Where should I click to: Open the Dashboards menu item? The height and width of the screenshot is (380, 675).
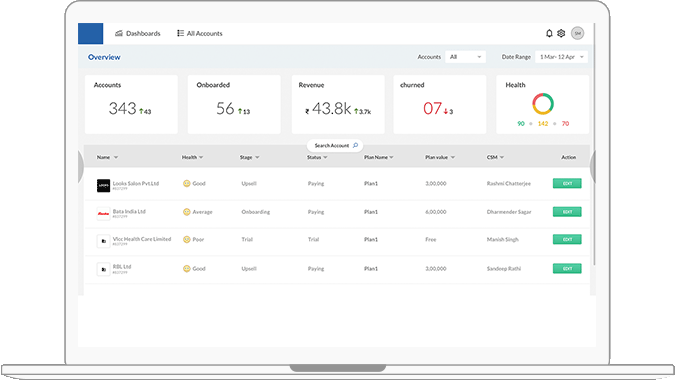coord(137,34)
